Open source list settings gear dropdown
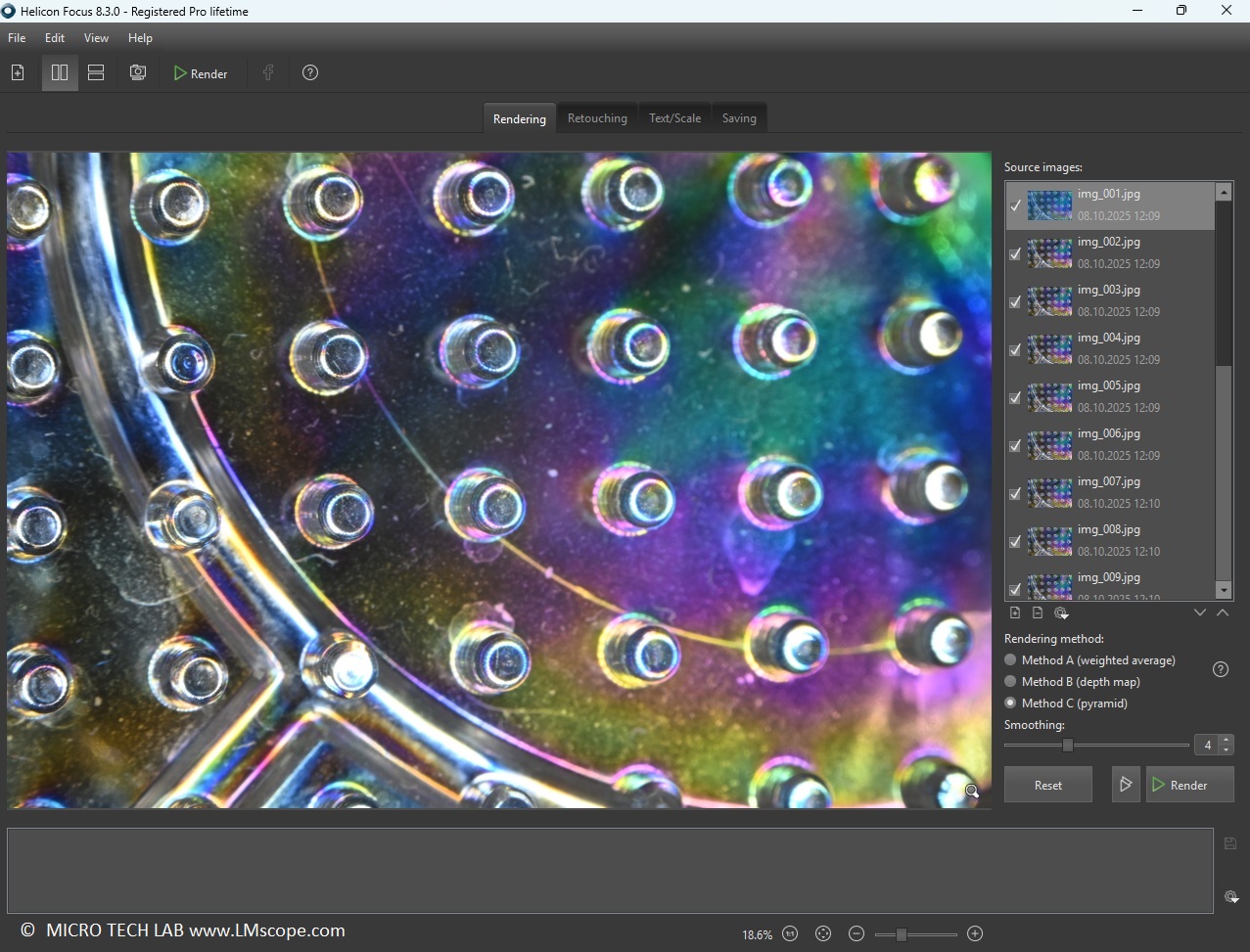 click(x=1061, y=612)
